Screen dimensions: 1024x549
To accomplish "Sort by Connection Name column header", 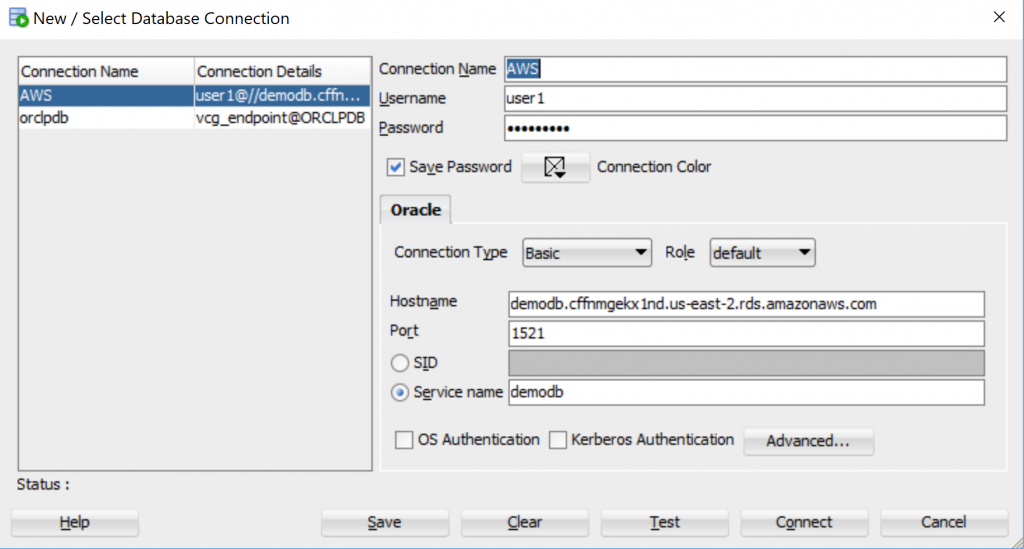I will (x=106, y=71).
